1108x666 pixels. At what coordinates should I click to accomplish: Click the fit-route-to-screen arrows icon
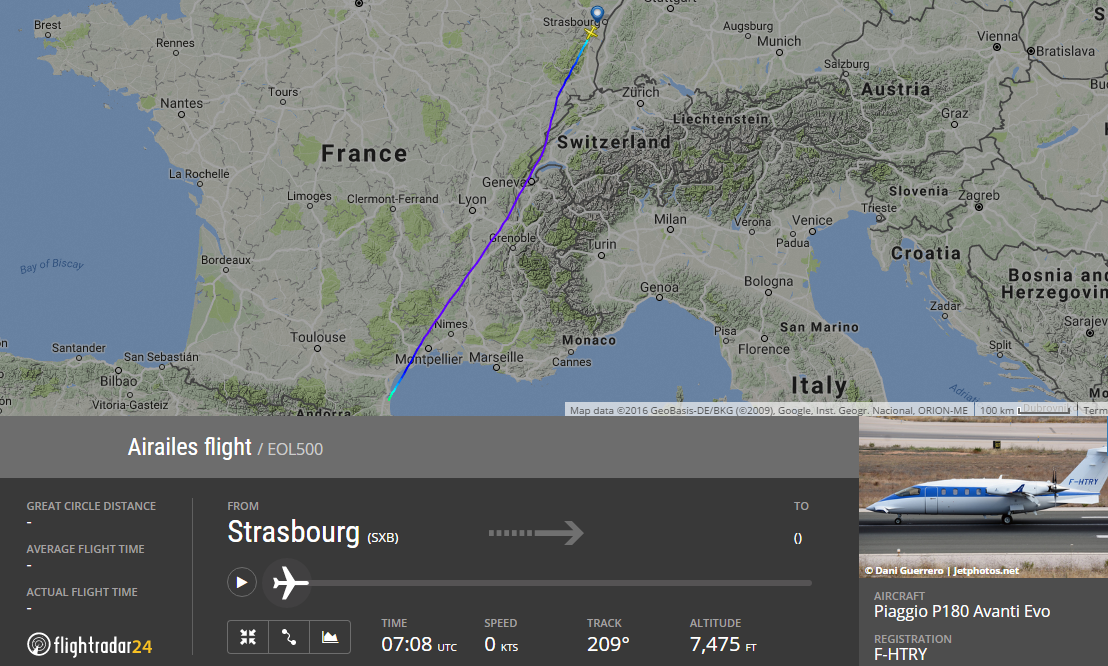tap(248, 637)
